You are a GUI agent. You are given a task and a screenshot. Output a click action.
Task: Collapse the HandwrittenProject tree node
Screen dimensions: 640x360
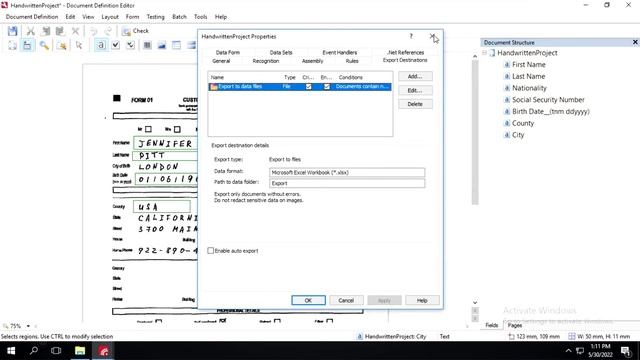click(484, 53)
